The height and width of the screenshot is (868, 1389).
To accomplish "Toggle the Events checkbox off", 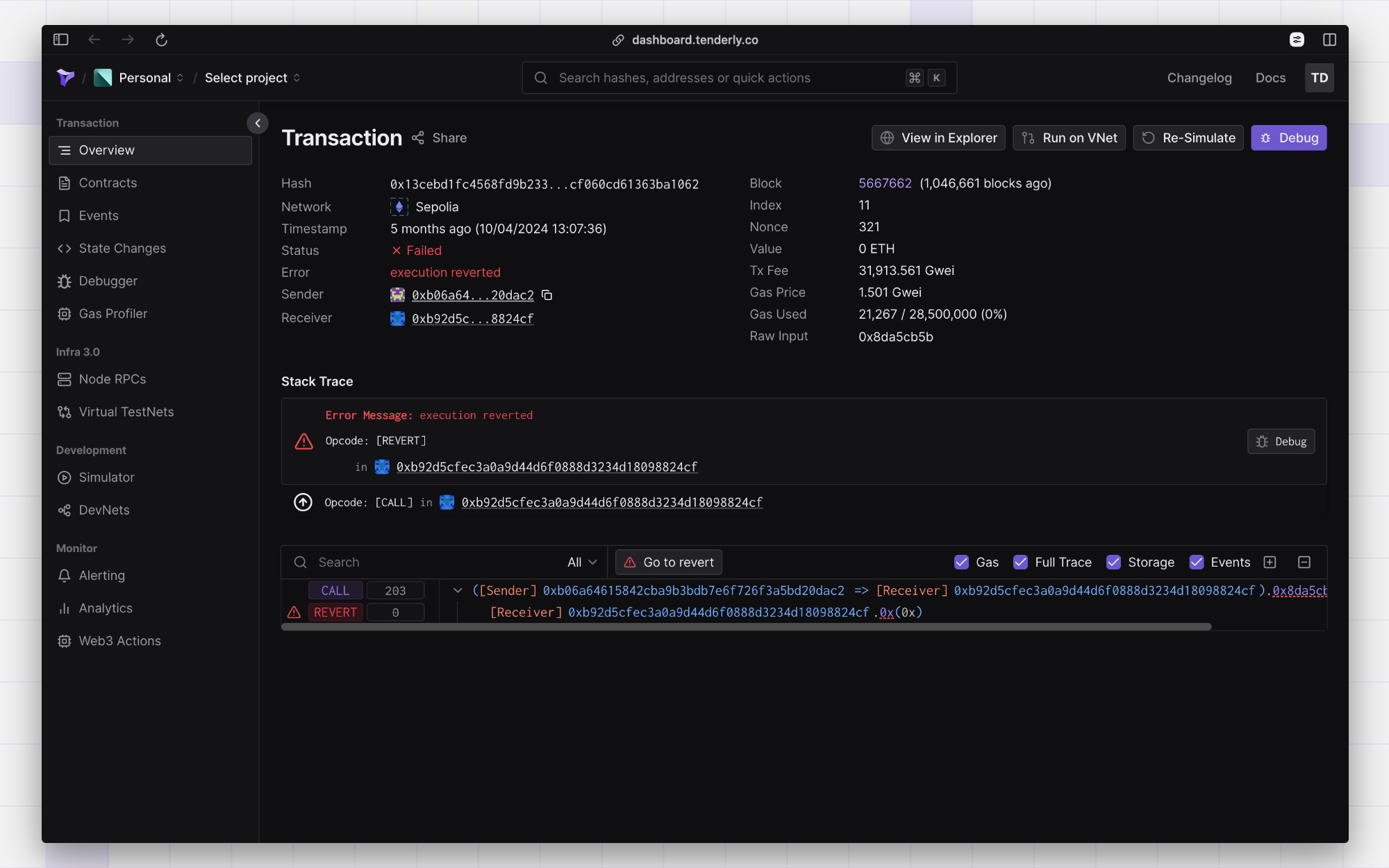I will [1197, 562].
